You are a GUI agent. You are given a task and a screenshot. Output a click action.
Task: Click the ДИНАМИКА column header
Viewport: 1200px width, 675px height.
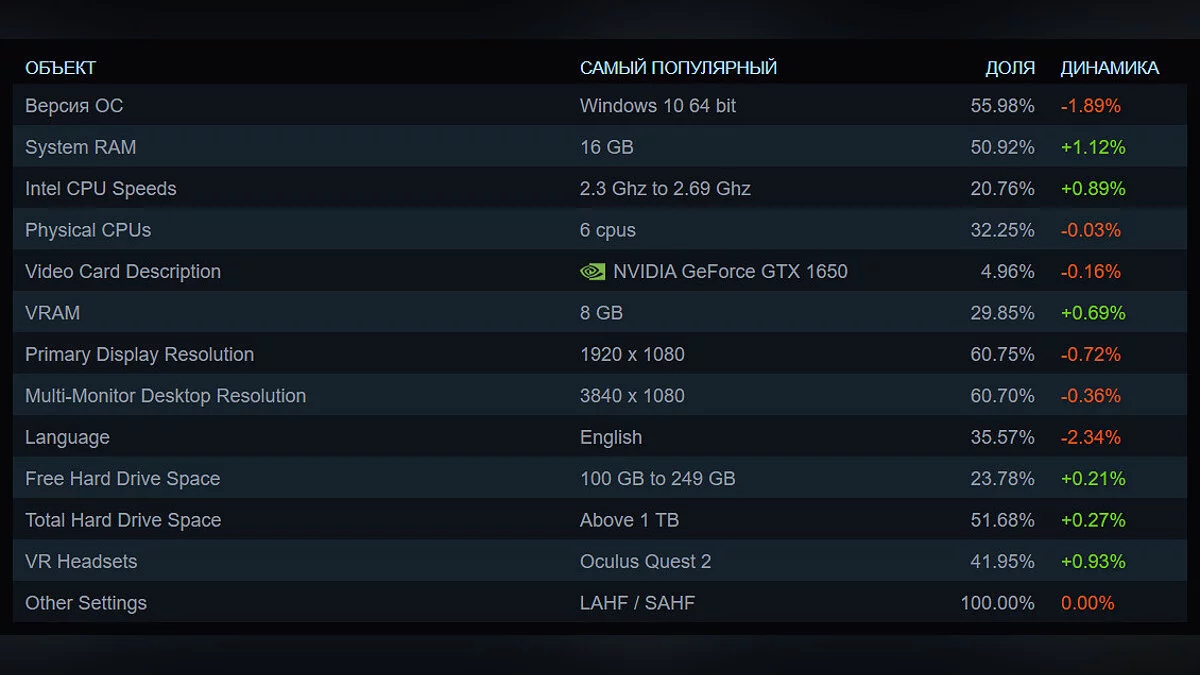(1110, 68)
